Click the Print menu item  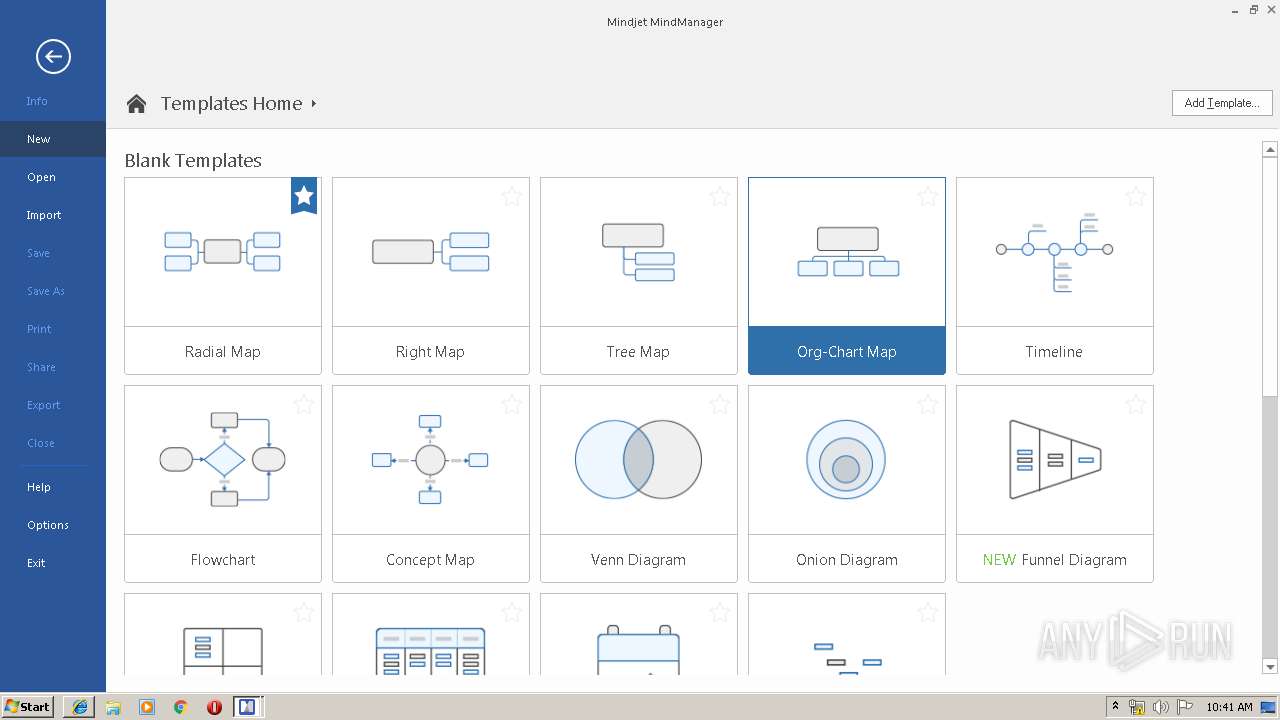tap(39, 329)
